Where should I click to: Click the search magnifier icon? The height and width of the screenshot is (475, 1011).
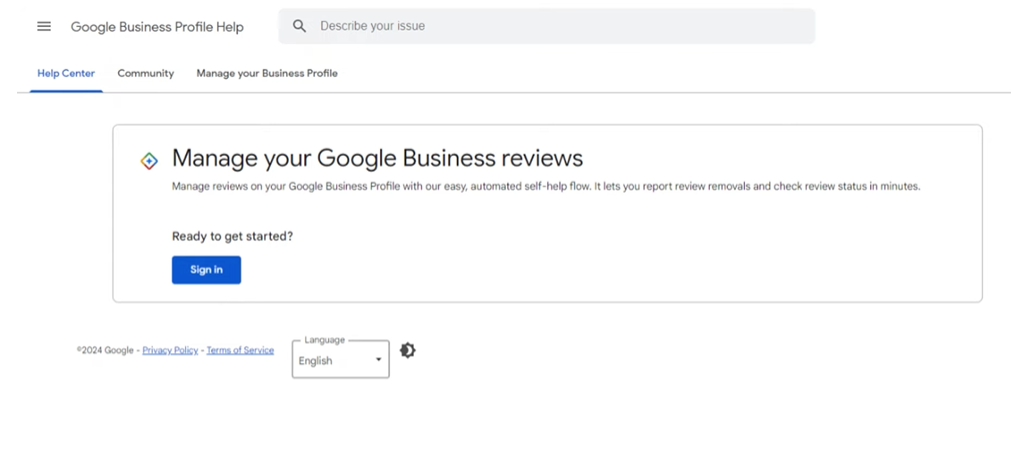tap(299, 26)
